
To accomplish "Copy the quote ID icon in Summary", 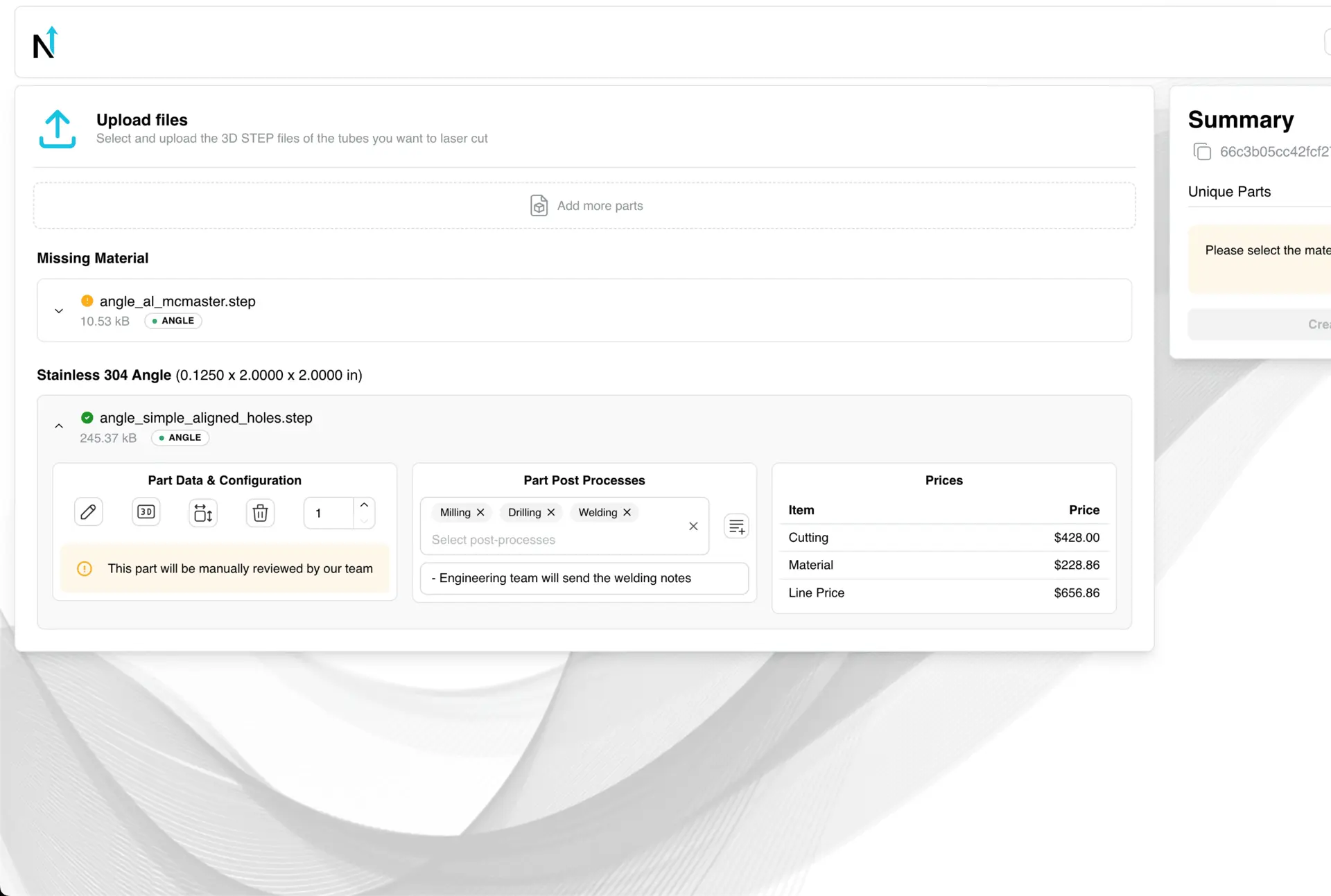I will pos(1202,152).
